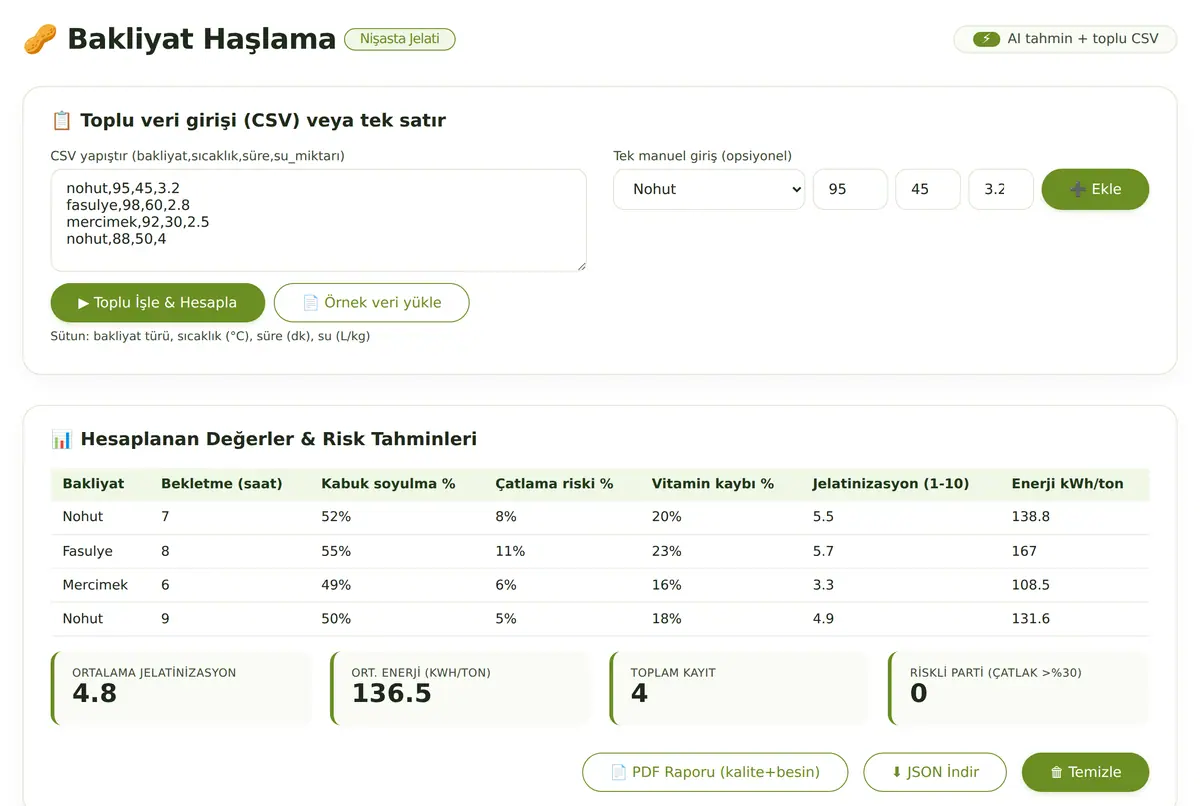Viewport: 1200px width, 806px height.
Task: Click the lightning bolt icon in AI tahmin badge
Action: click(x=986, y=39)
